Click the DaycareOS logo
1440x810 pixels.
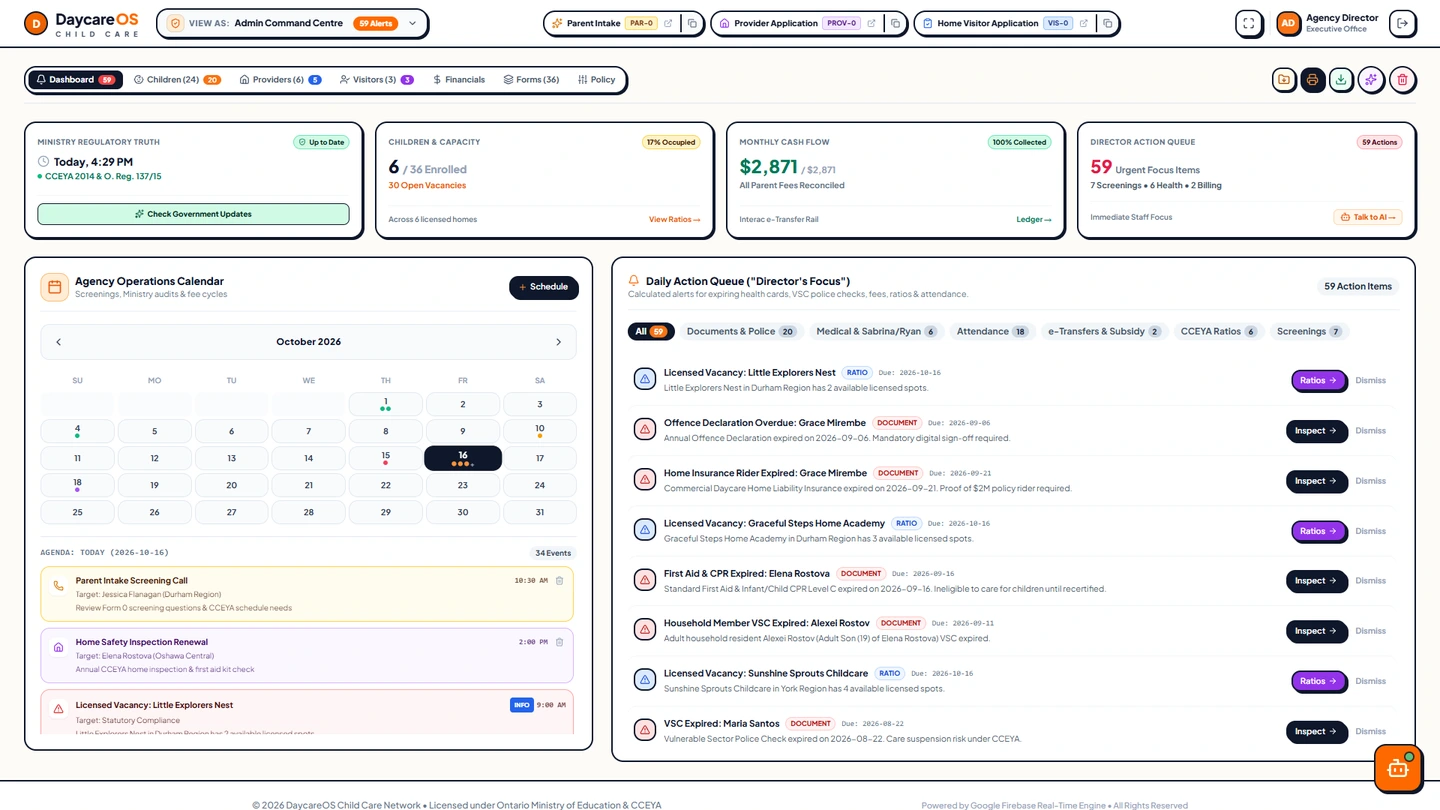coord(84,23)
